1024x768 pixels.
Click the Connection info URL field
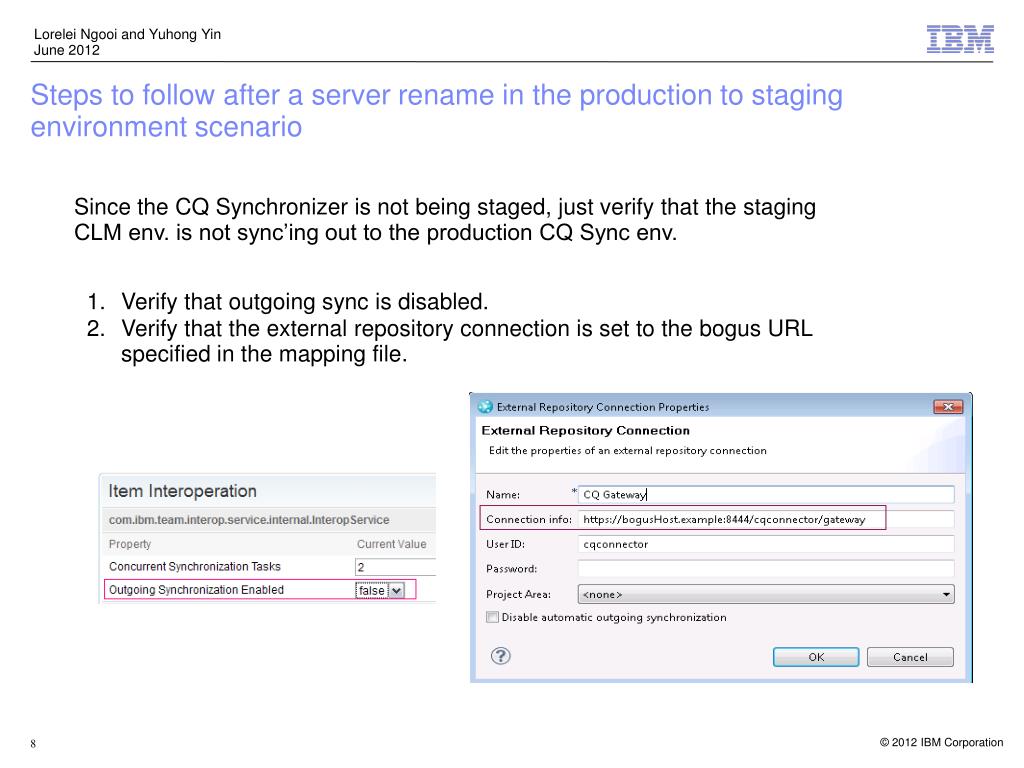pyautogui.click(x=766, y=519)
